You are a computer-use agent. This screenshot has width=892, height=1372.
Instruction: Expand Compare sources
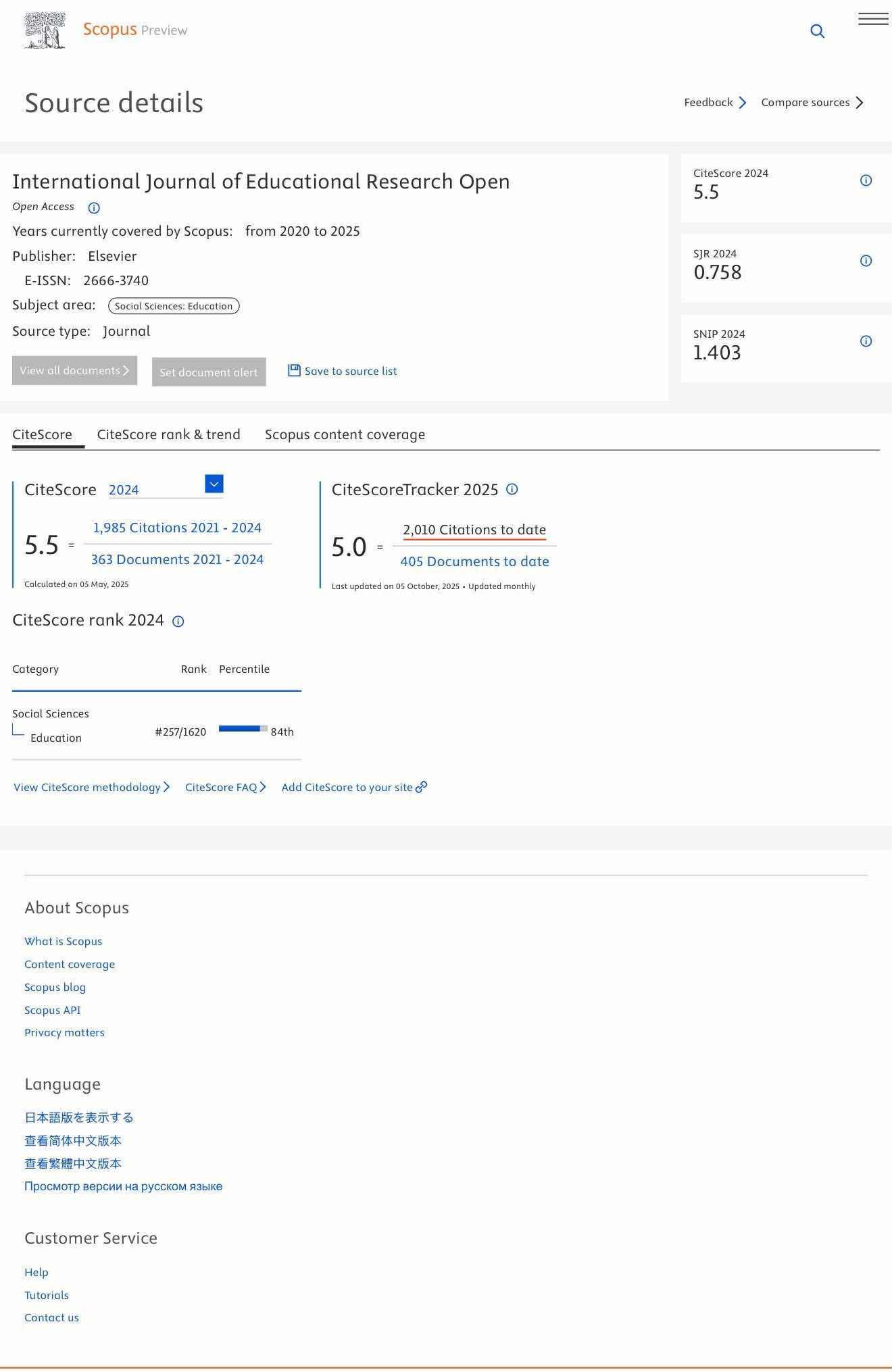point(812,103)
